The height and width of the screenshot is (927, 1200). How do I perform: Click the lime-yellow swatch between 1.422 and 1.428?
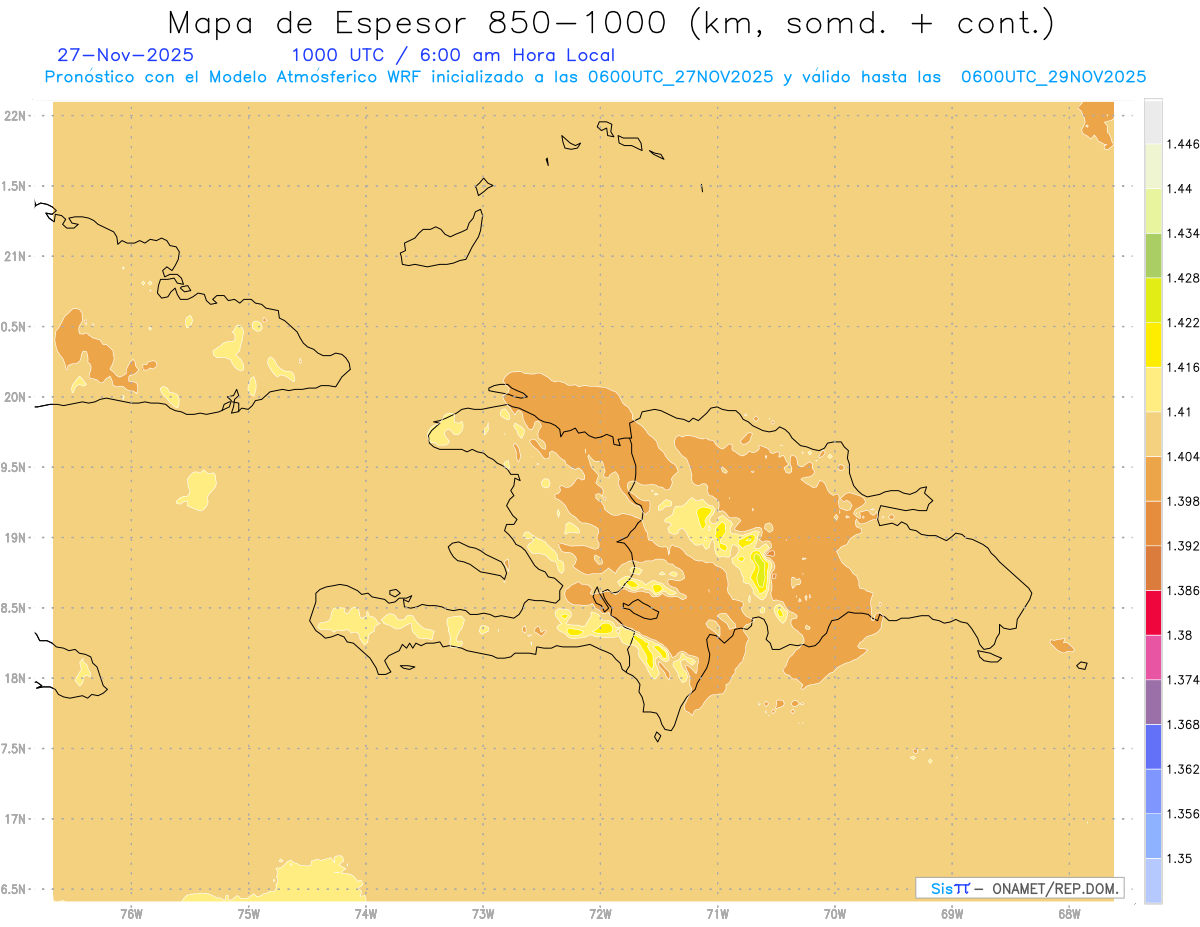point(1153,300)
